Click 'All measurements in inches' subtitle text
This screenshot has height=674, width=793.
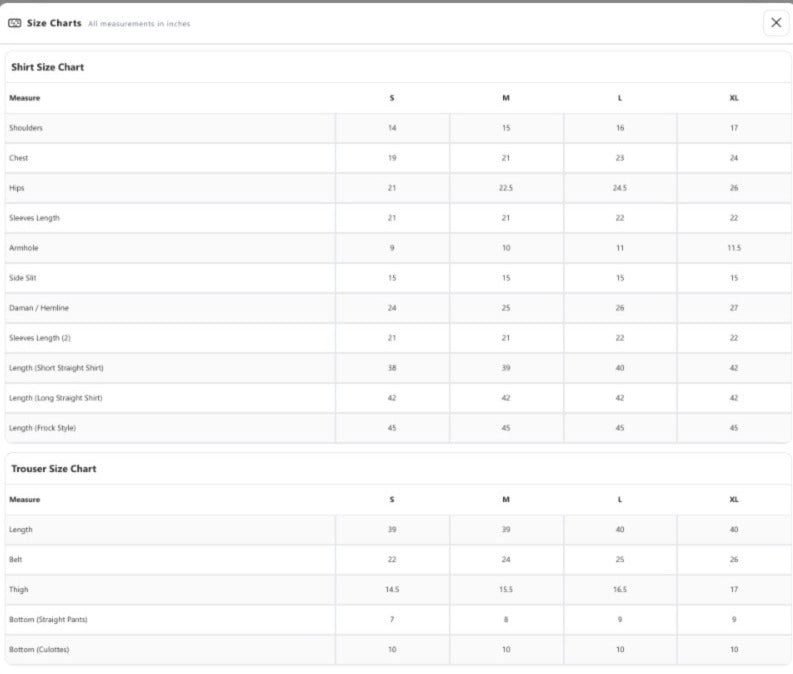pos(139,24)
